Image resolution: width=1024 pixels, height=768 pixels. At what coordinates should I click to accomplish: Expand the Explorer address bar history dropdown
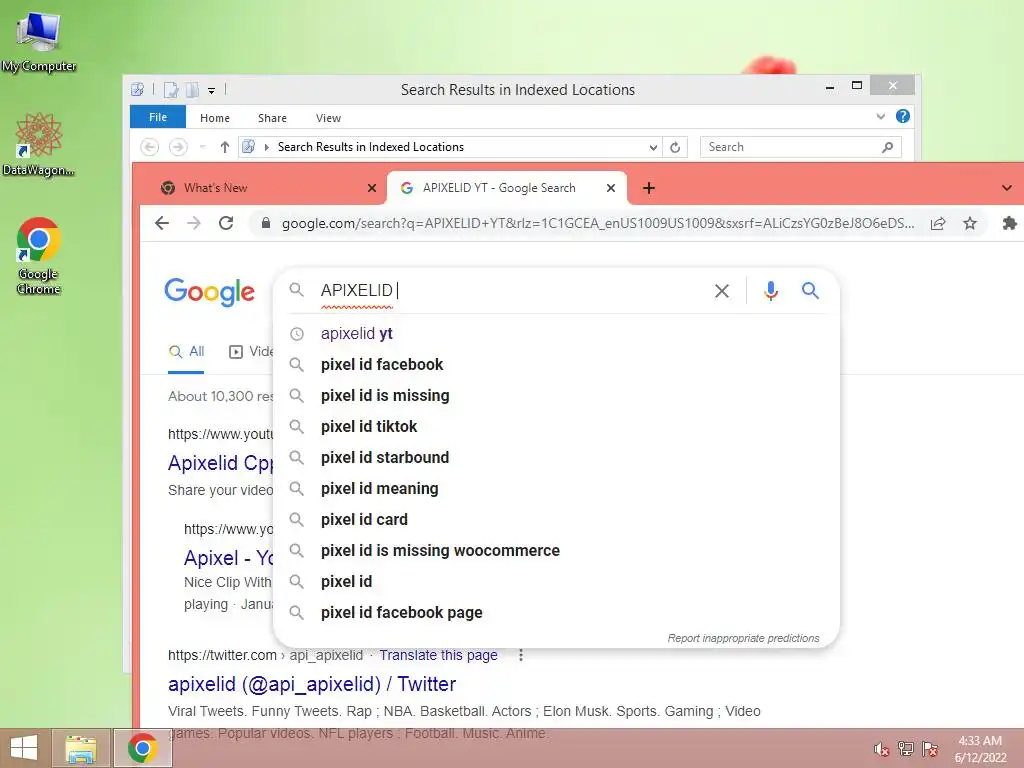point(653,148)
